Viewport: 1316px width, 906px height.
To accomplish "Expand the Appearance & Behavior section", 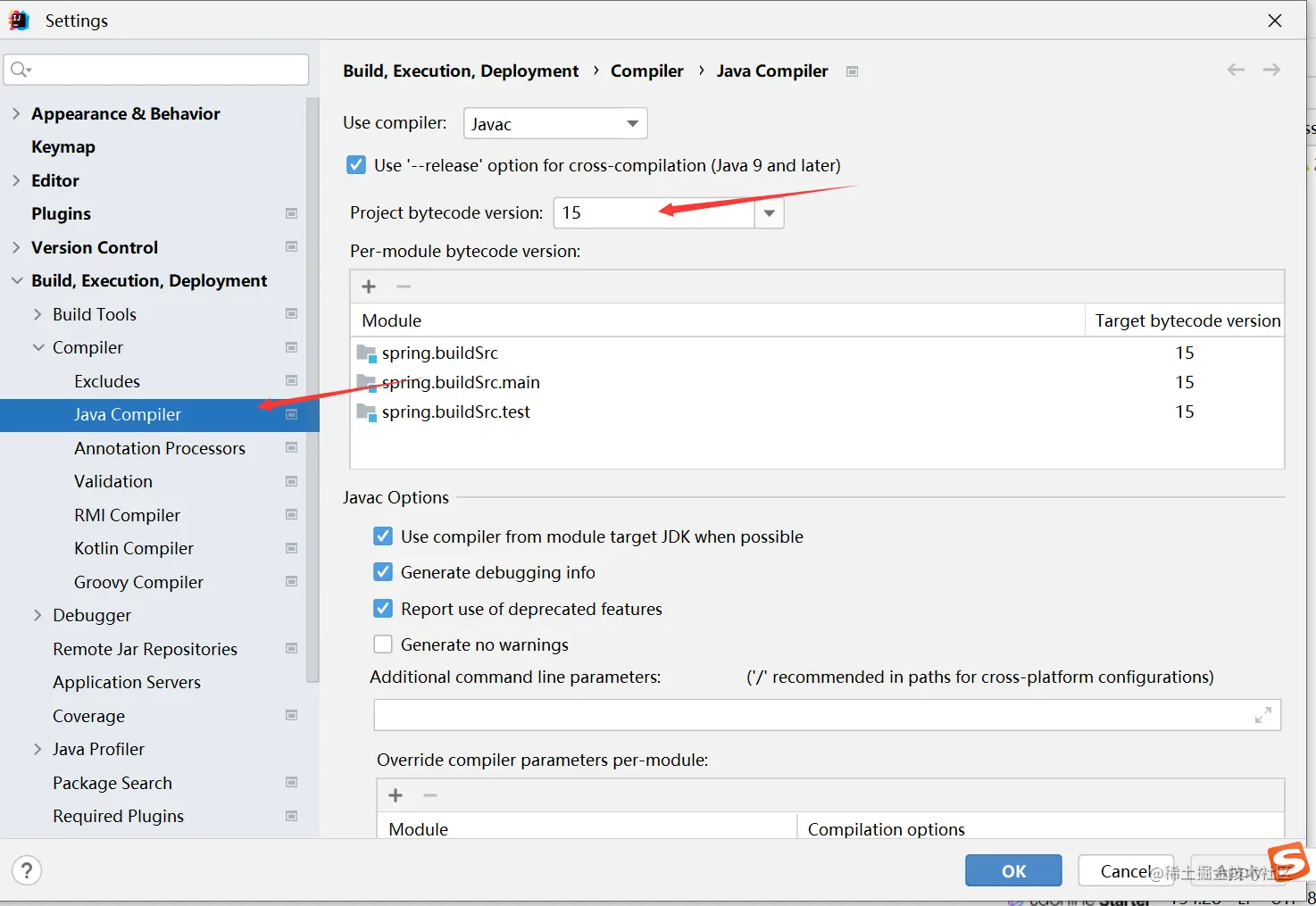I will 16,113.
